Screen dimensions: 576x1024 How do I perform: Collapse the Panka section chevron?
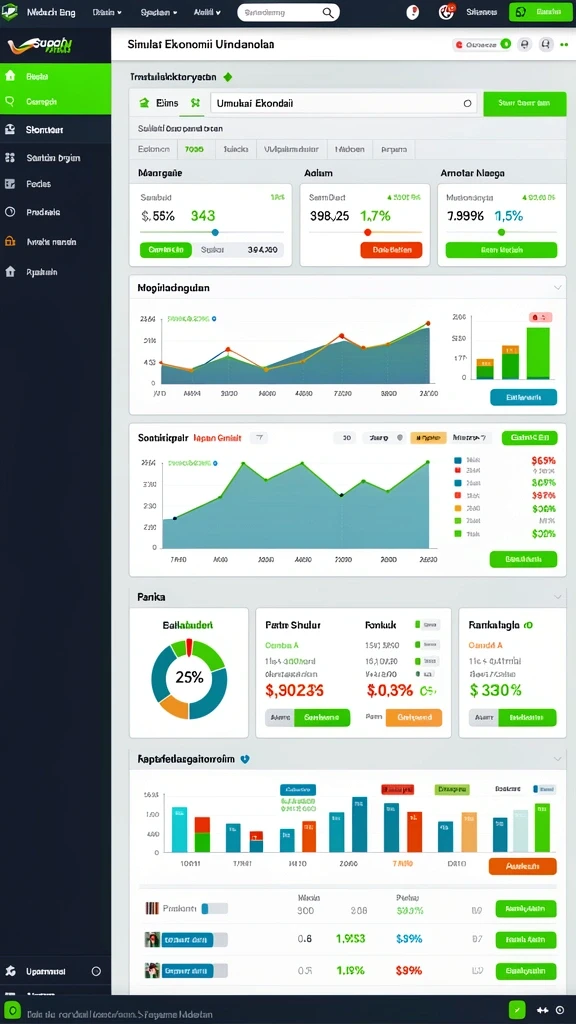[x=558, y=597]
